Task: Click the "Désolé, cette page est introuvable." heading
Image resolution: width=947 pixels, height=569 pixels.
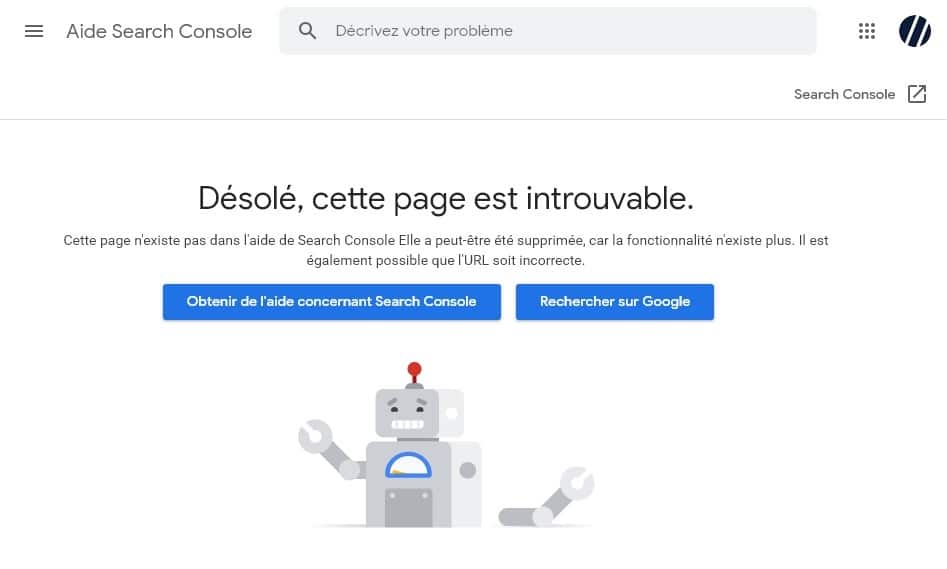Action: click(x=446, y=198)
